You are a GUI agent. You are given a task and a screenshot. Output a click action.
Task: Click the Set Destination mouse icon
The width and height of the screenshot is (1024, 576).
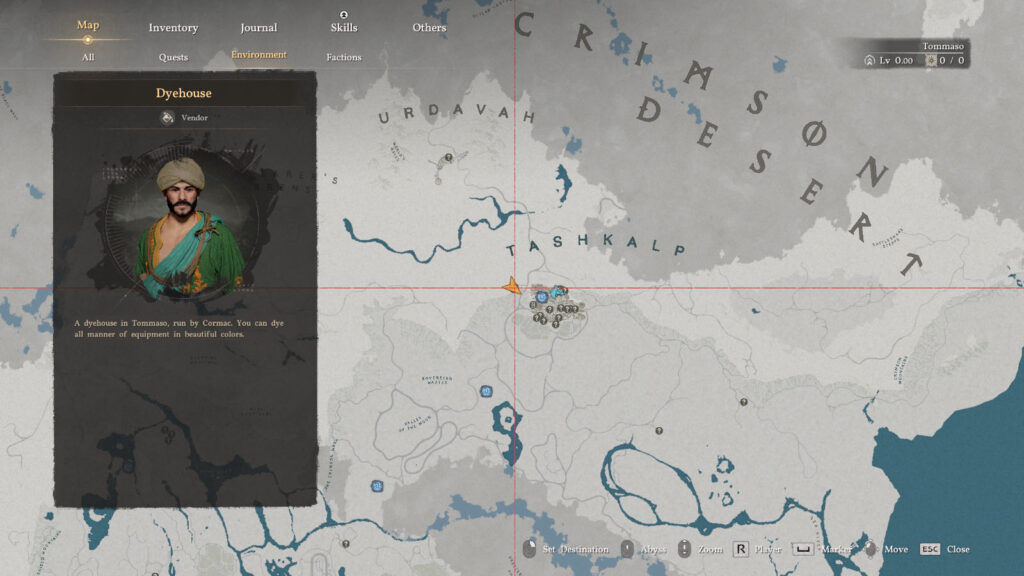click(530, 549)
